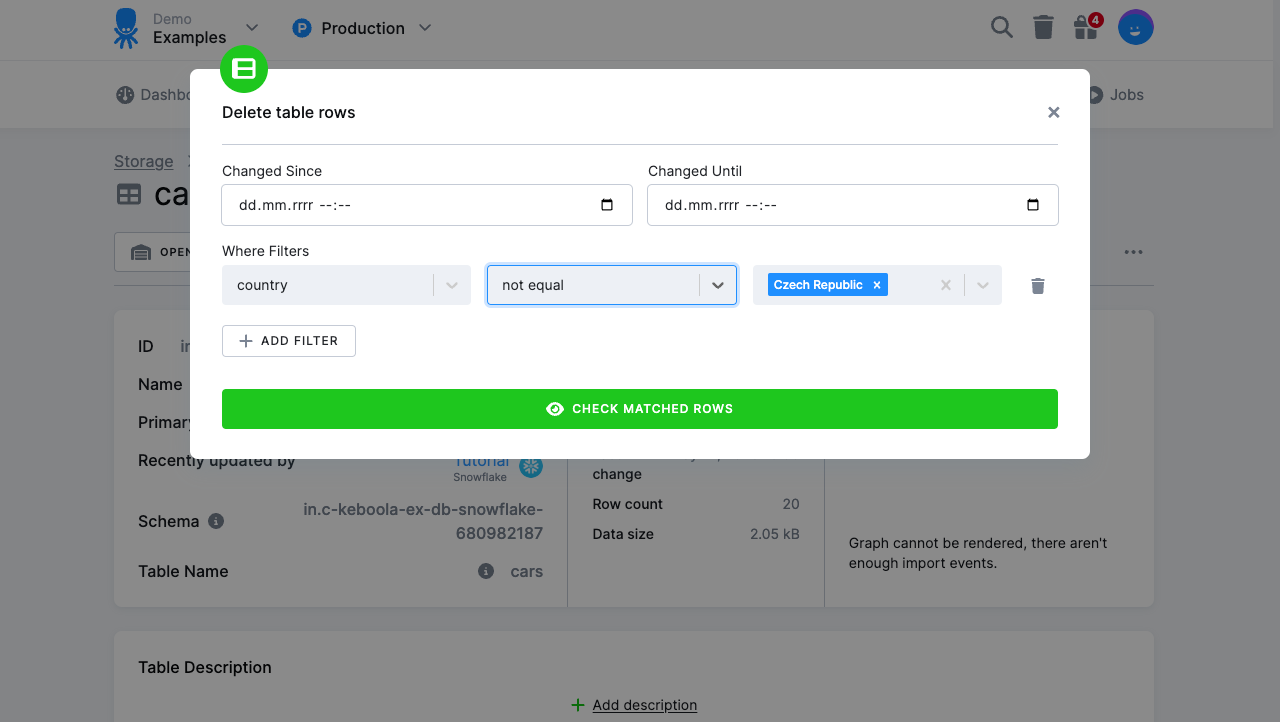Open the Storage breadcrumb link
The height and width of the screenshot is (722, 1280).
click(x=143, y=161)
